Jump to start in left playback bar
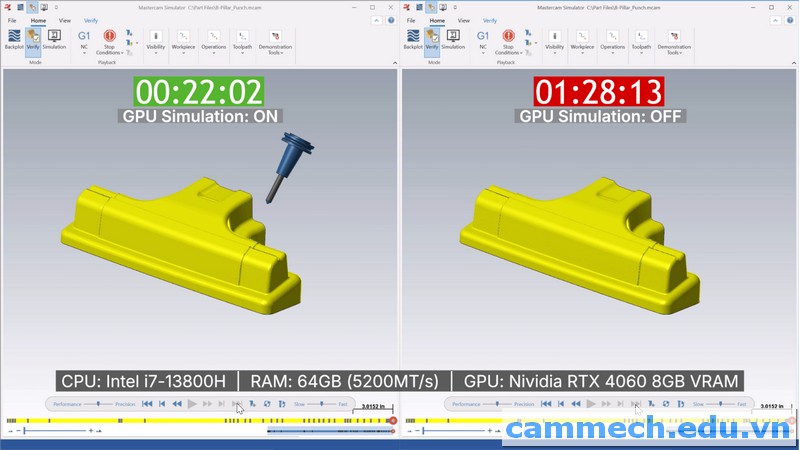800x450 pixels. point(147,404)
